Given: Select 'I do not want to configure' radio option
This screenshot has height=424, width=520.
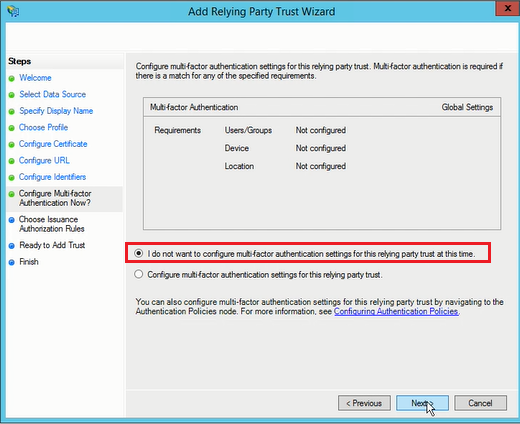Looking at the screenshot, I should 138,253.
